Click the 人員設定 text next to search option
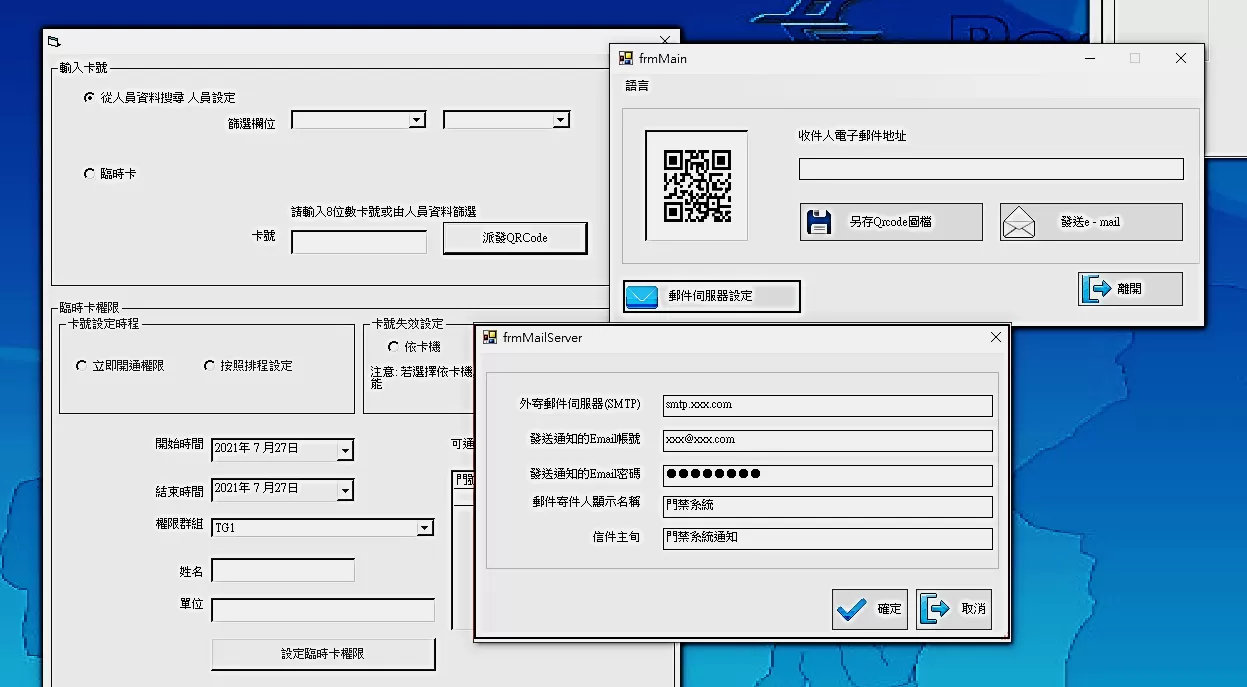 point(211,98)
